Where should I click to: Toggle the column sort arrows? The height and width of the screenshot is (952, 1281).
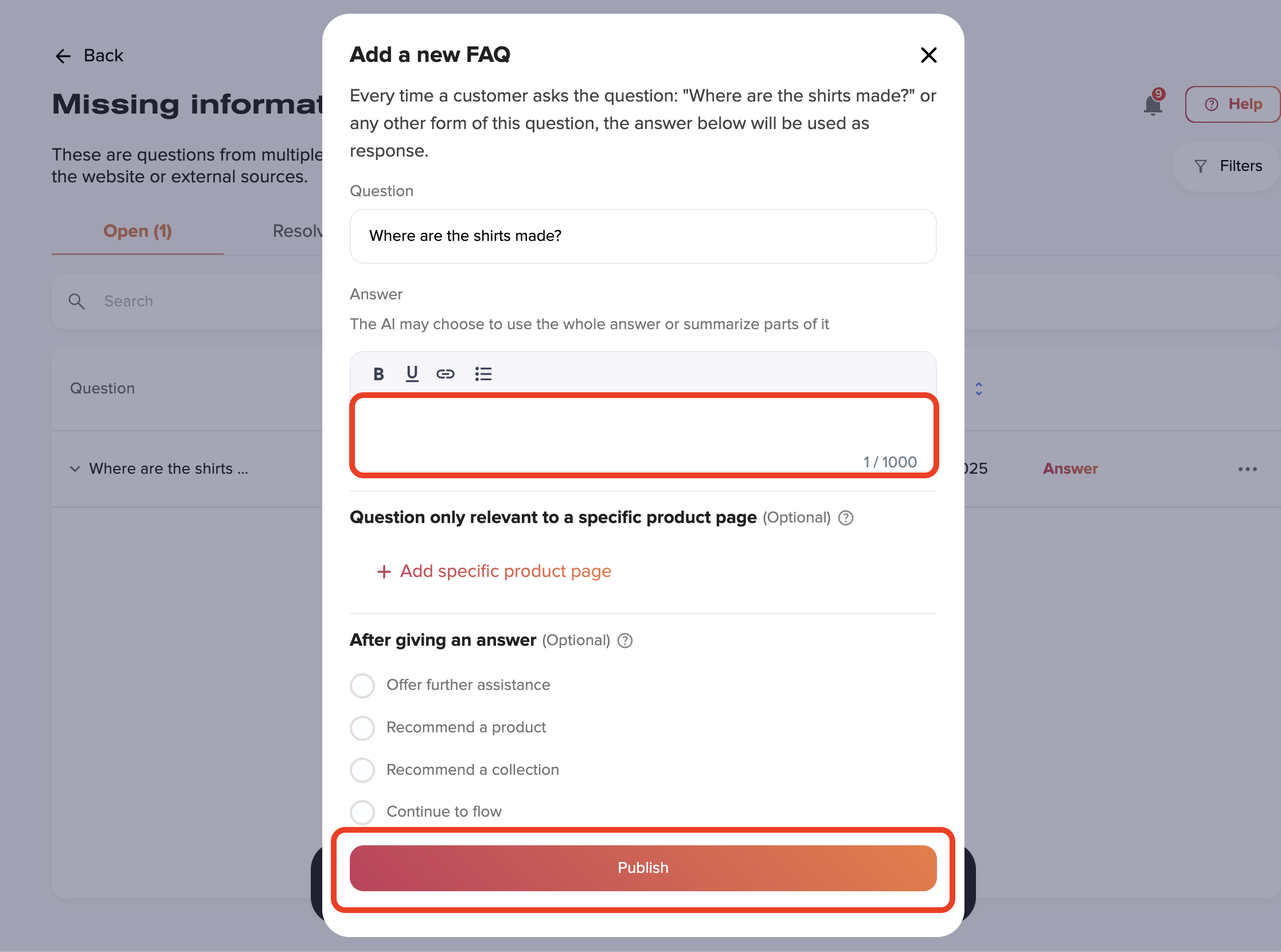(x=978, y=389)
